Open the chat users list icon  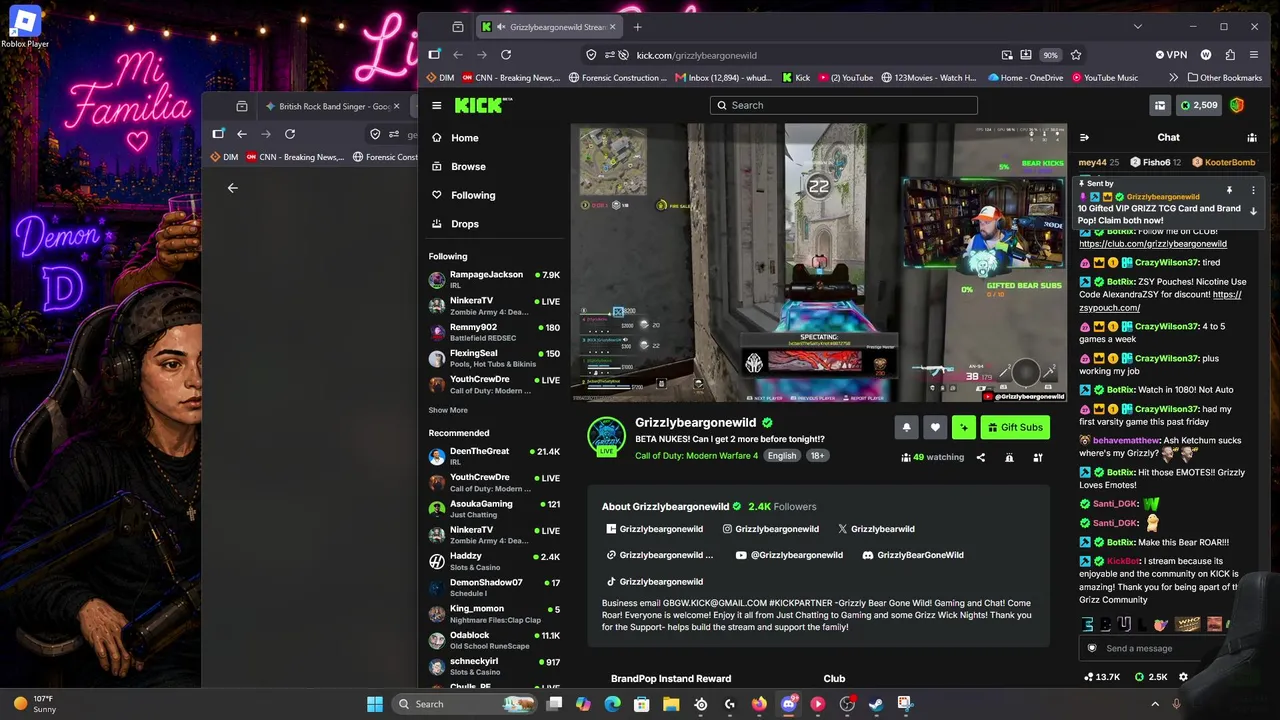tap(1252, 137)
